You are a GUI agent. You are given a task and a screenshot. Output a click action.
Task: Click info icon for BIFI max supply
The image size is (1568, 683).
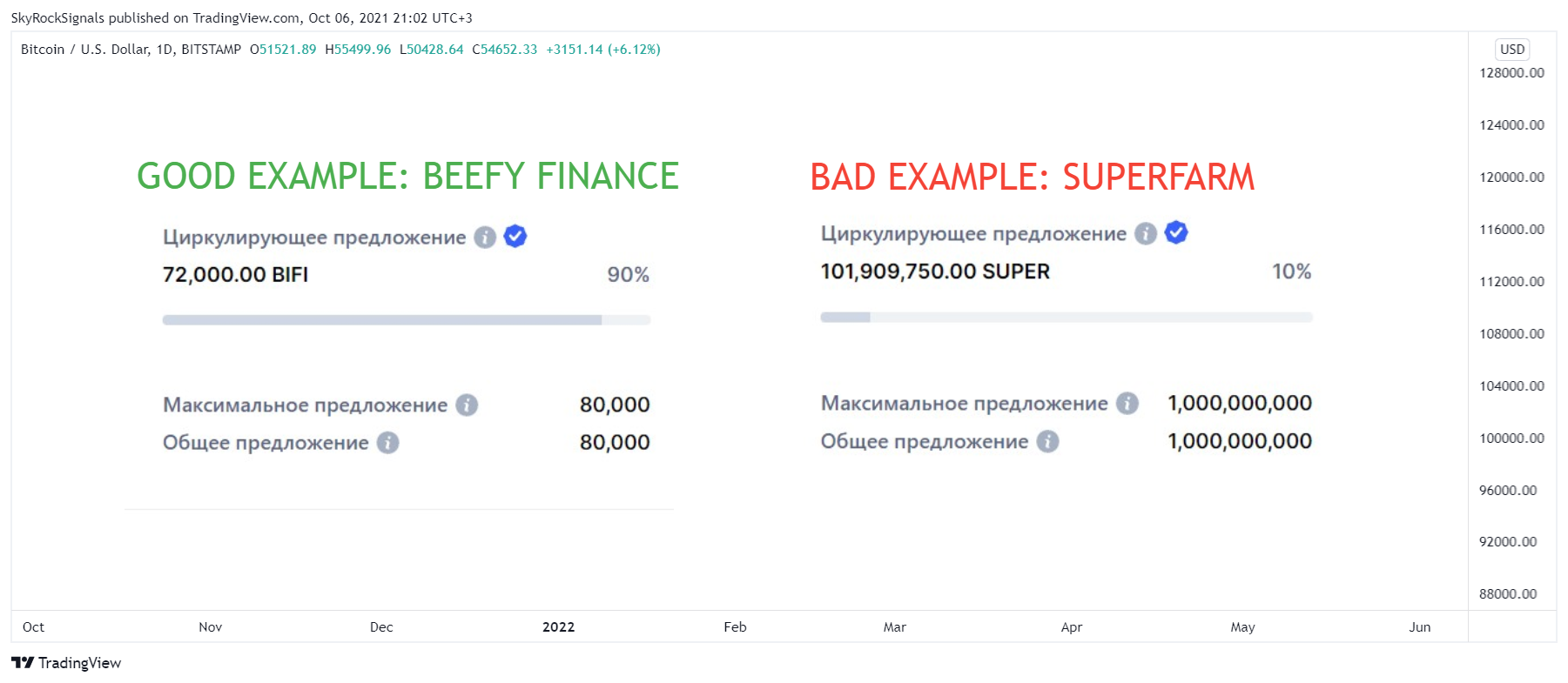click(x=467, y=405)
